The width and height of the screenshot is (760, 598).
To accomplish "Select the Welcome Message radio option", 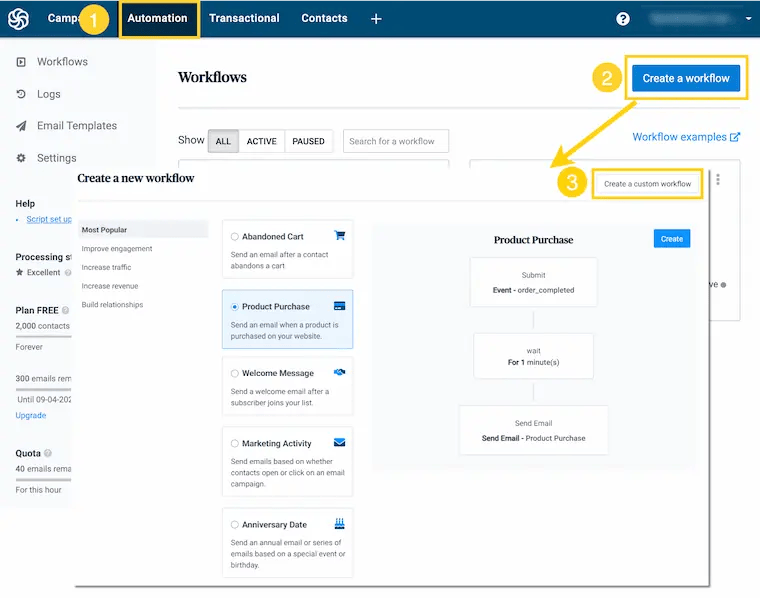I will click(x=235, y=373).
